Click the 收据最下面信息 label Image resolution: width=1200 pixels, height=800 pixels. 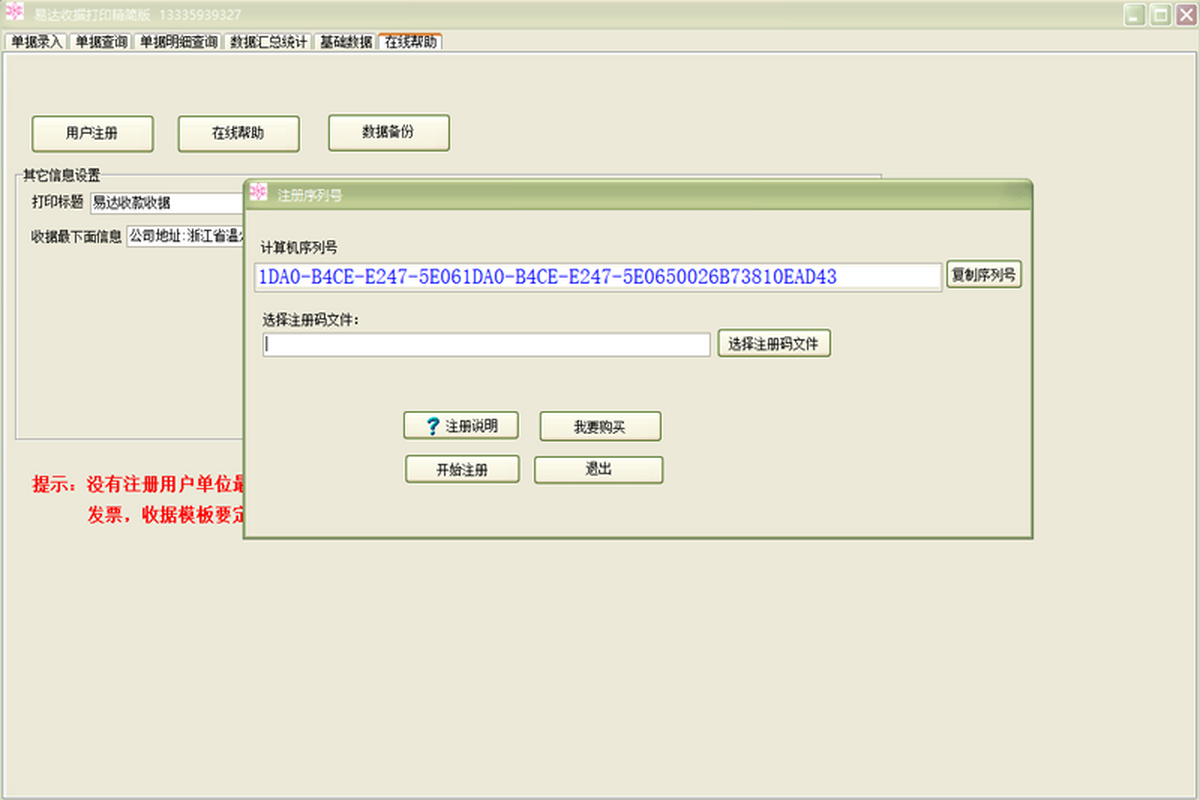[x=76, y=237]
